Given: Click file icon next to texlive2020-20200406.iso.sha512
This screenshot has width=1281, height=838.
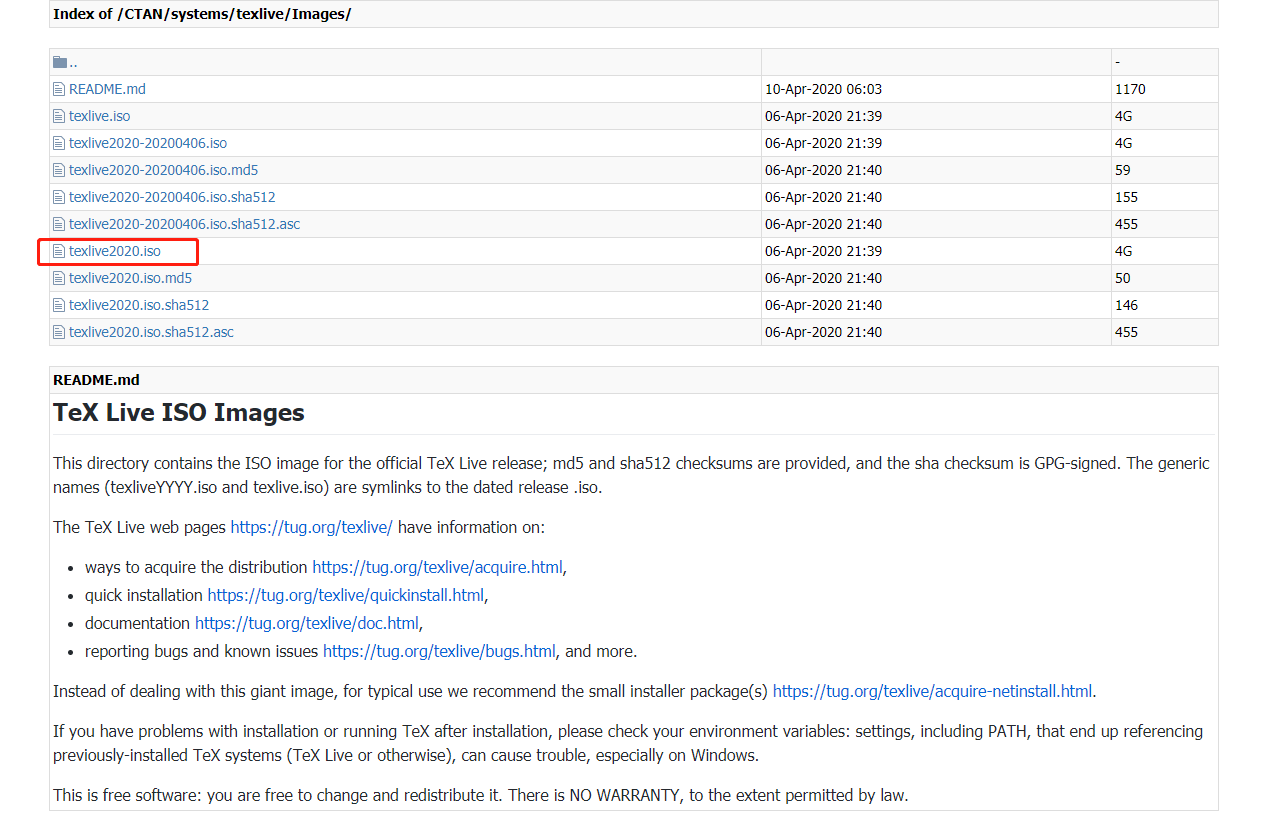Looking at the screenshot, I should click(x=59, y=197).
